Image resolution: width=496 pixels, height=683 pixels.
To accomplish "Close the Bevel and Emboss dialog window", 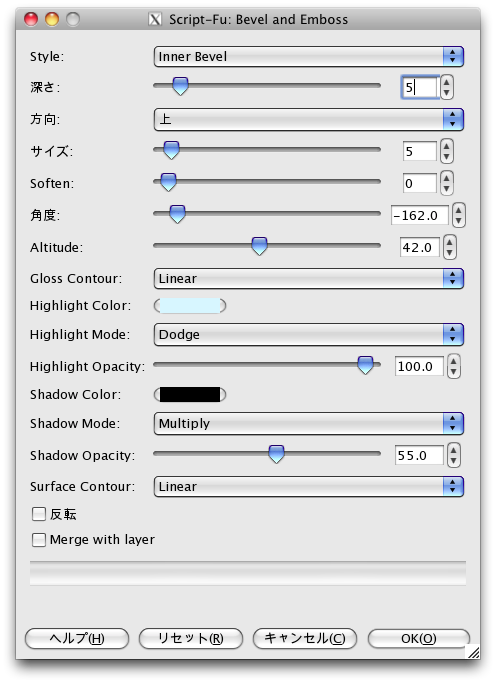I will click(31, 19).
